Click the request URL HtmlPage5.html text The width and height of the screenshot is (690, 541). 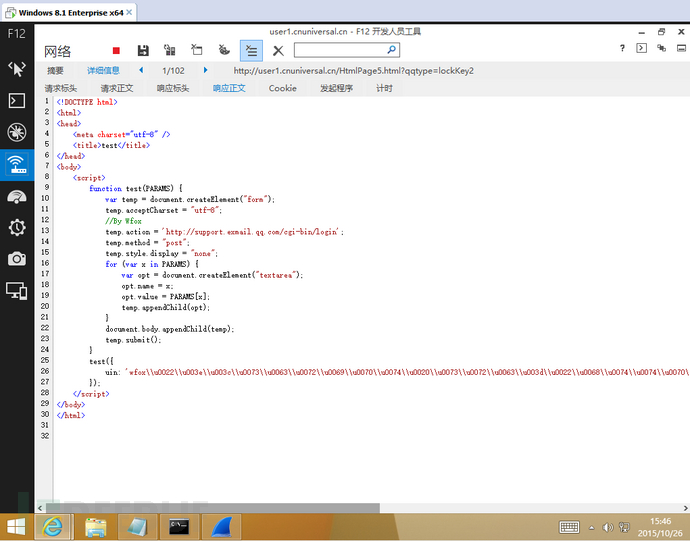(353, 70)
